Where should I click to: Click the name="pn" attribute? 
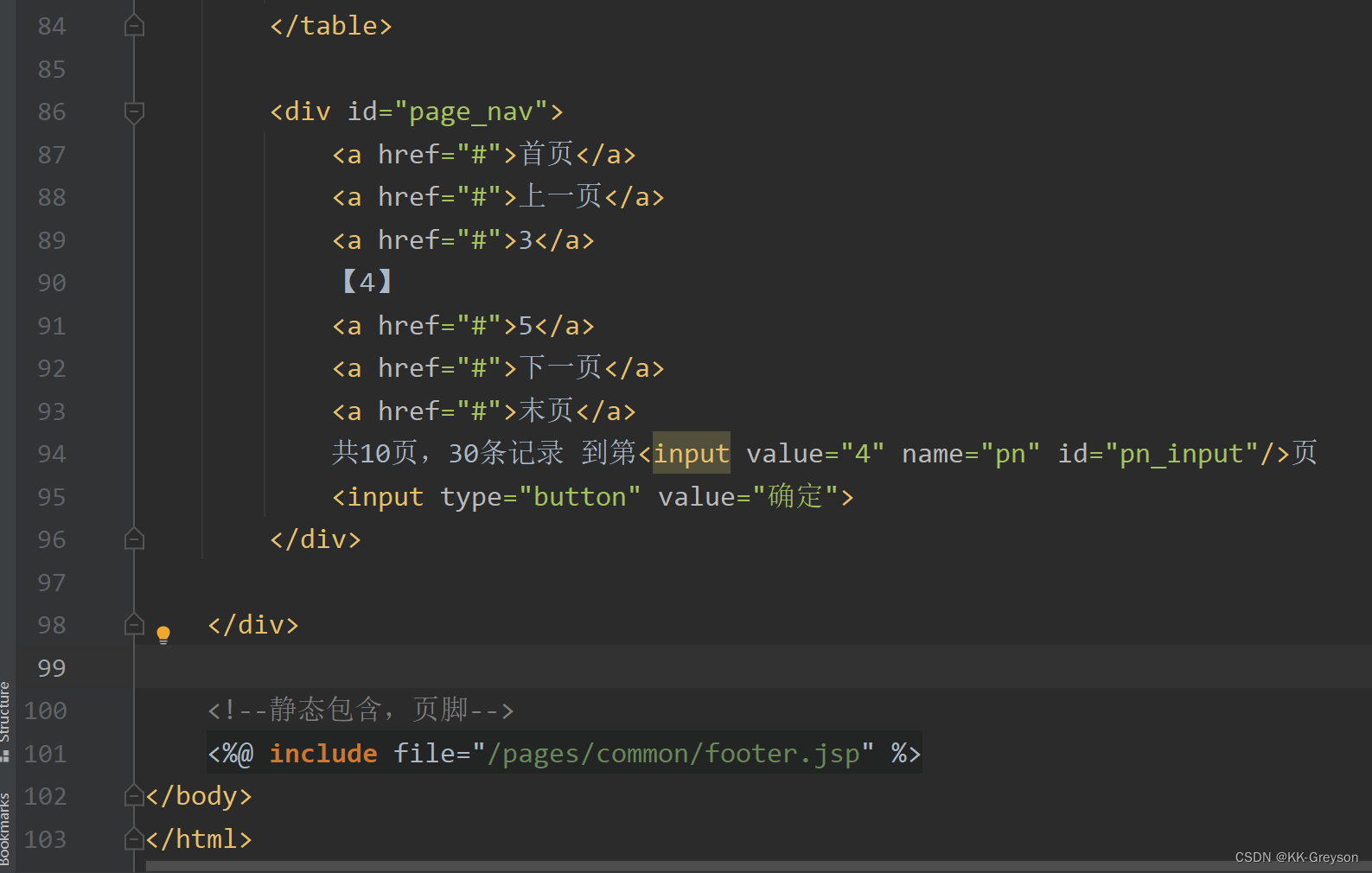[x=971, y=453]
